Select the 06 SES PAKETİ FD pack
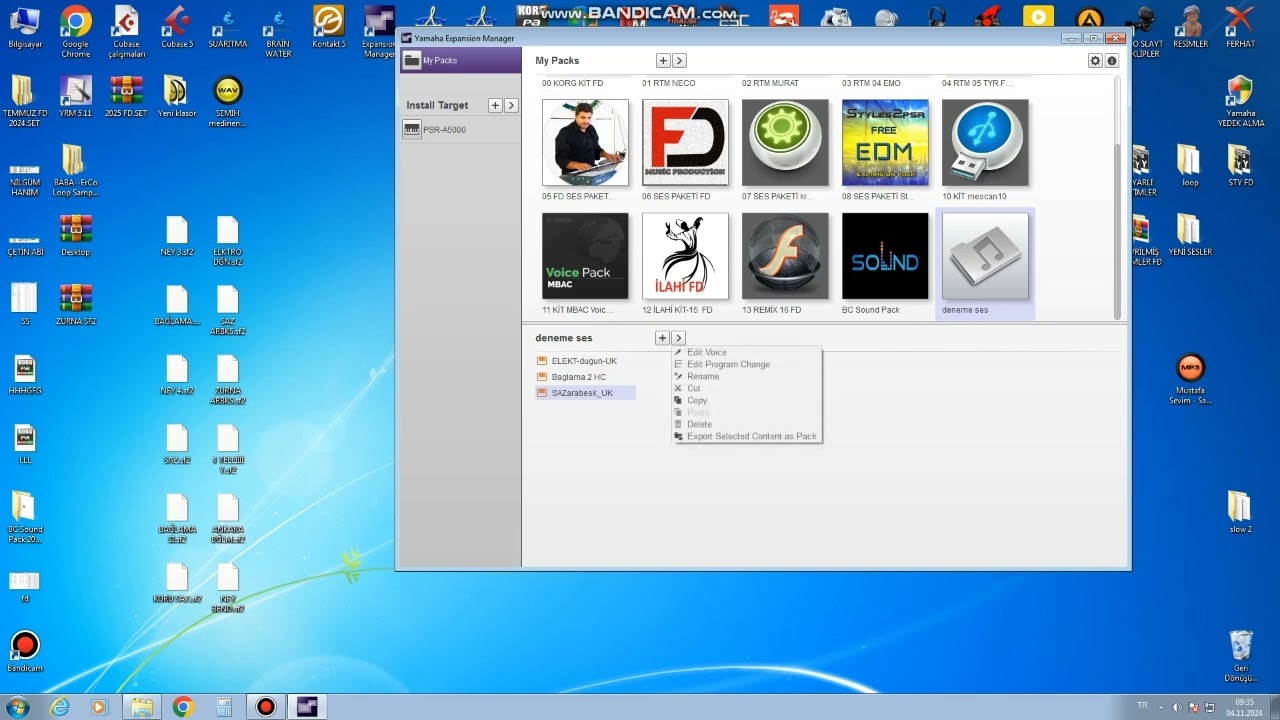 685,142
